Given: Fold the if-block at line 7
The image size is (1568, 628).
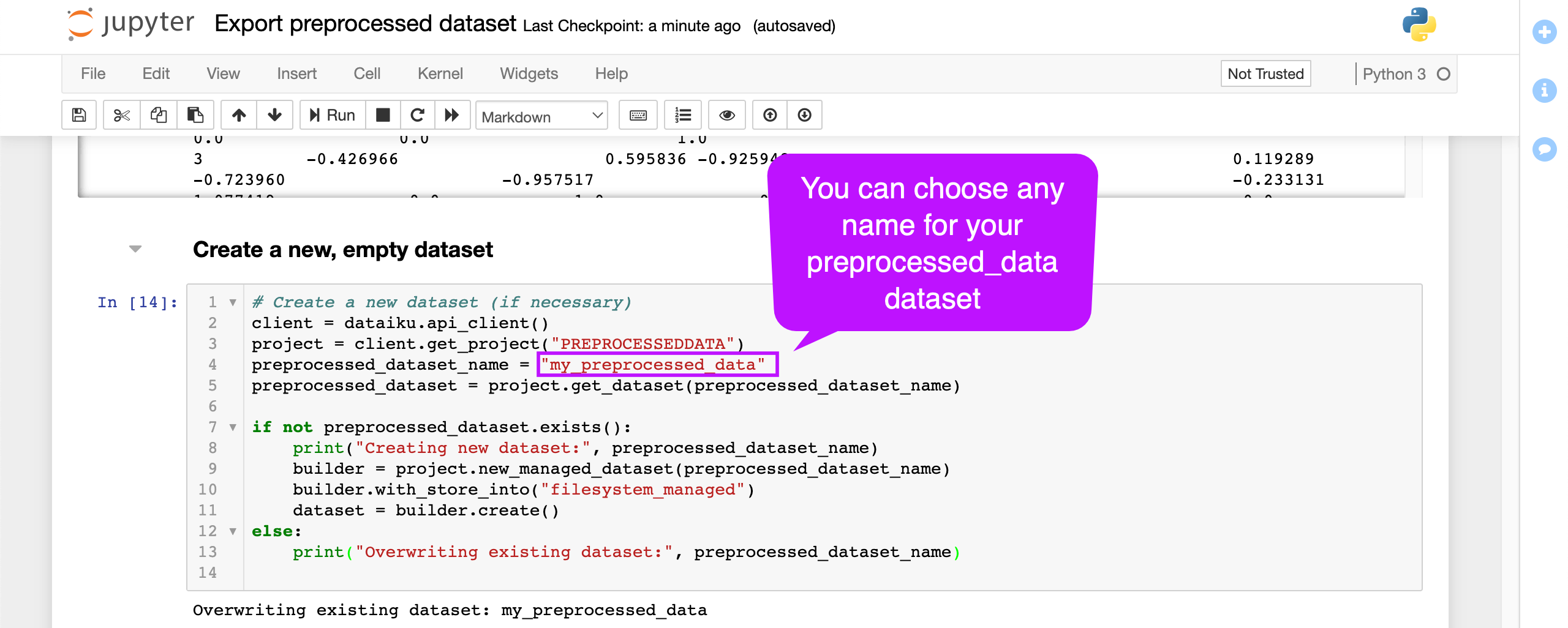Looking at the screenshot, I should 232,427.
